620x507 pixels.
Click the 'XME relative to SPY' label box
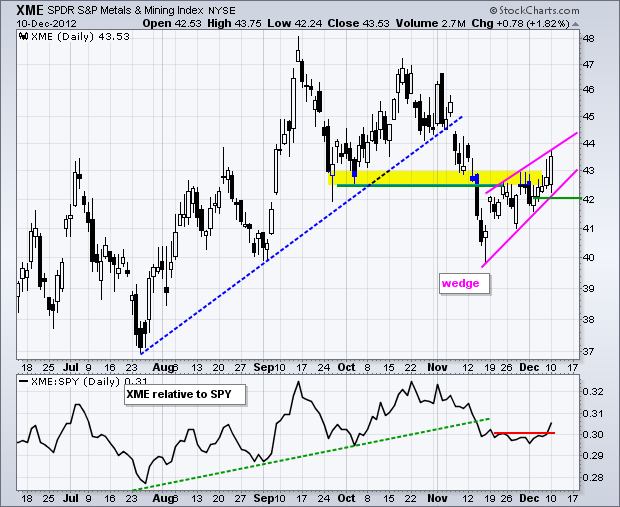point(185,394)
